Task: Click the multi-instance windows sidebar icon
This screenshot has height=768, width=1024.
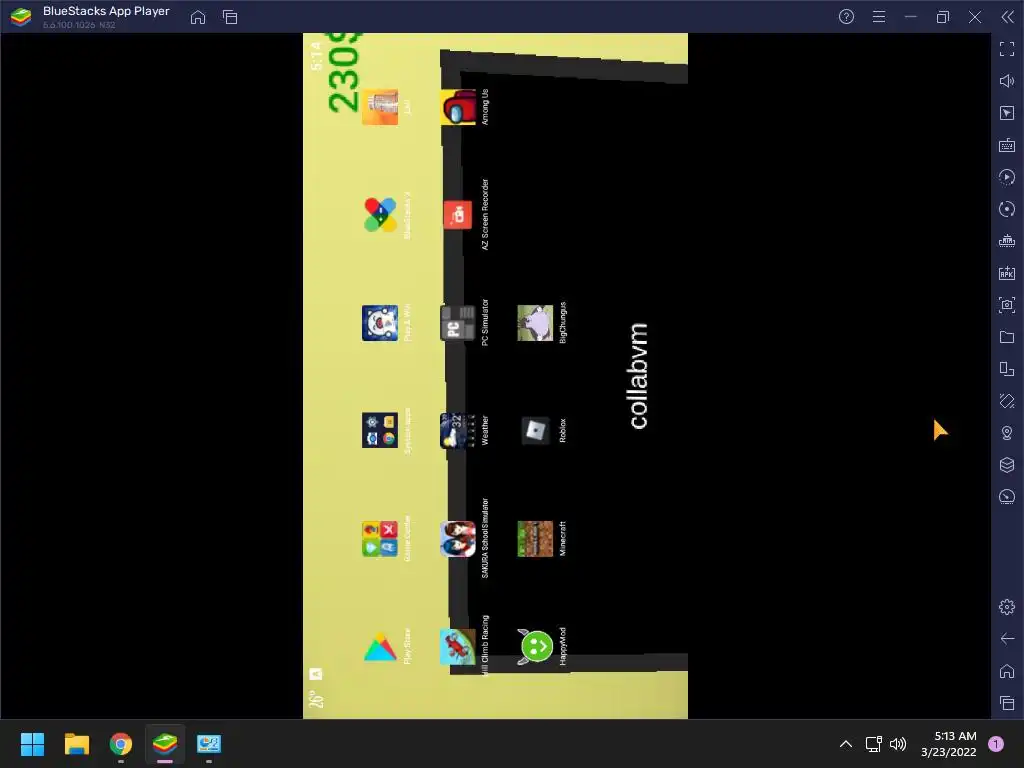Action: (1006, 369)
